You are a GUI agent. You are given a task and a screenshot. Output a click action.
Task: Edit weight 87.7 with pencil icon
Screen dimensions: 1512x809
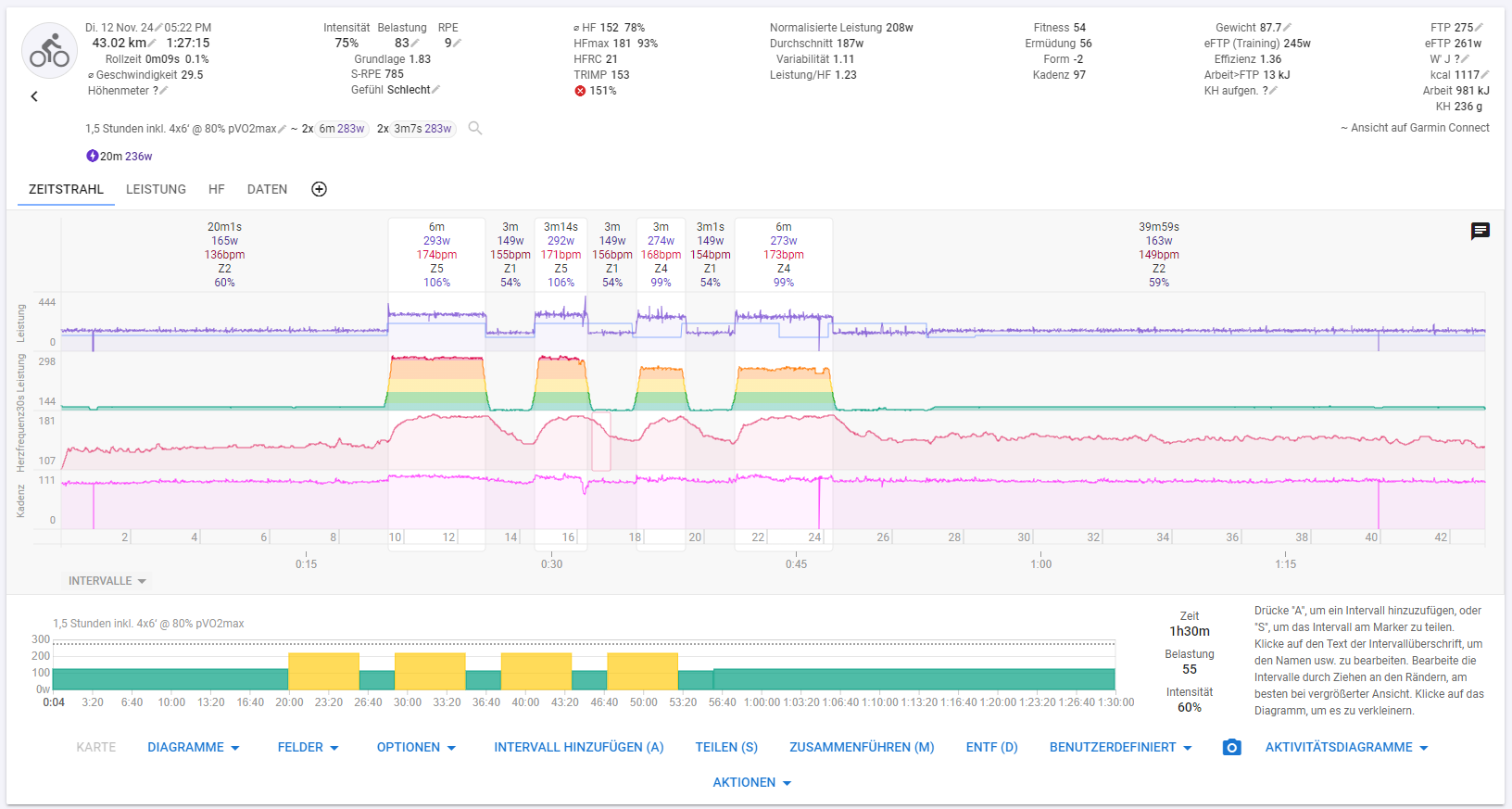[x=1288, y=28]
